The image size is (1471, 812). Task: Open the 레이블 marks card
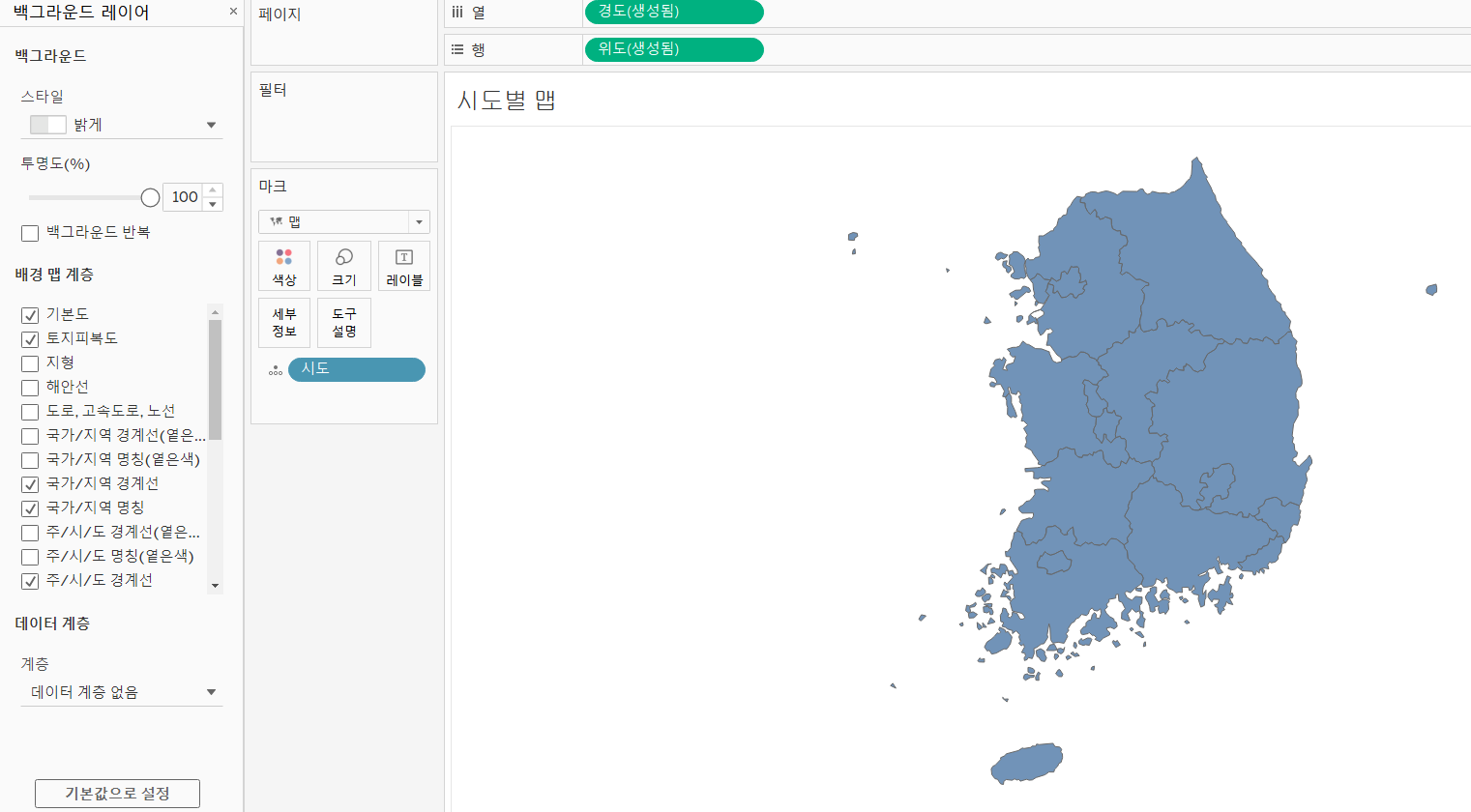point(404,266)
